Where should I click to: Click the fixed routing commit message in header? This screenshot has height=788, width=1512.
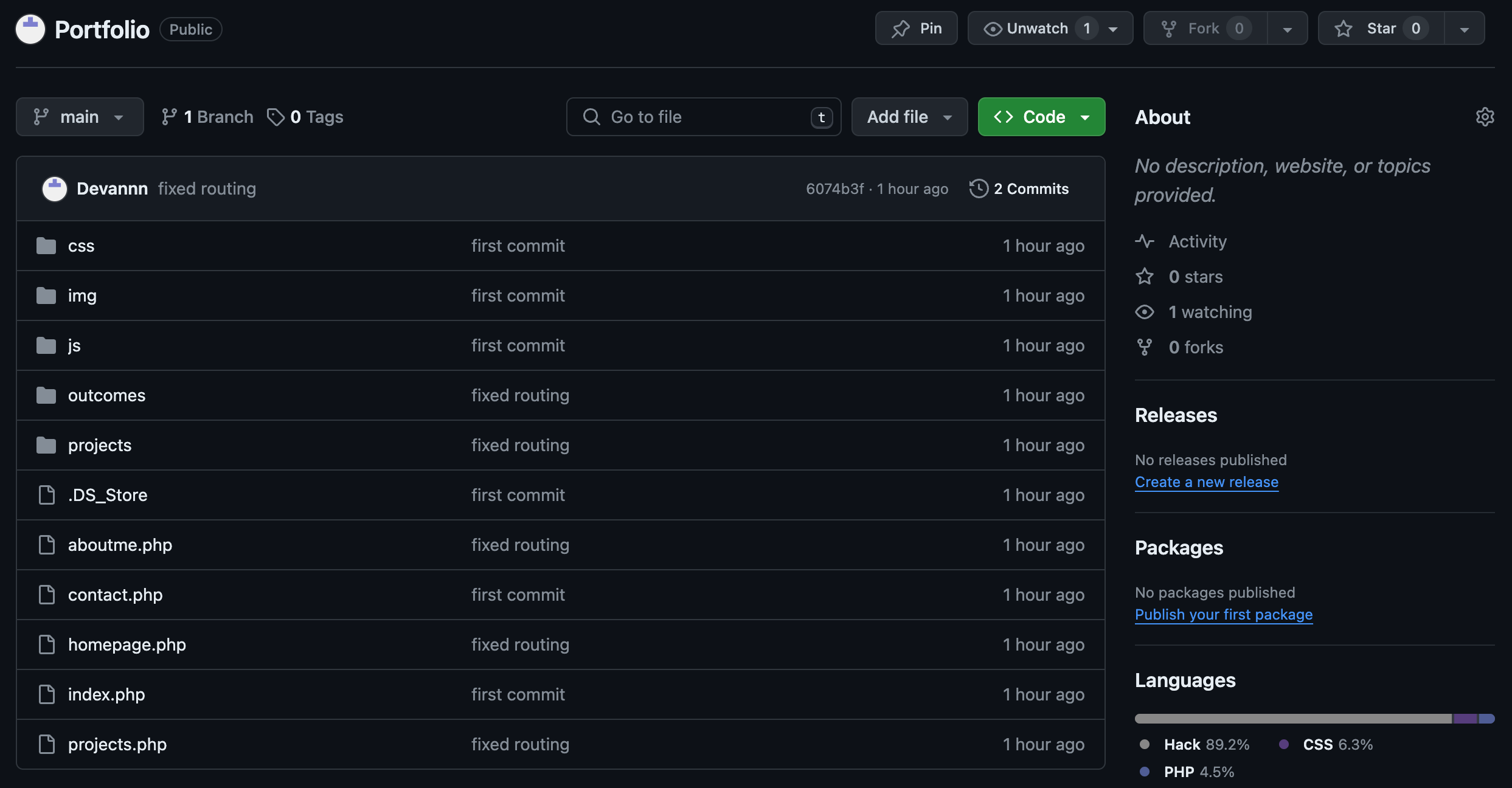point(207,188)
